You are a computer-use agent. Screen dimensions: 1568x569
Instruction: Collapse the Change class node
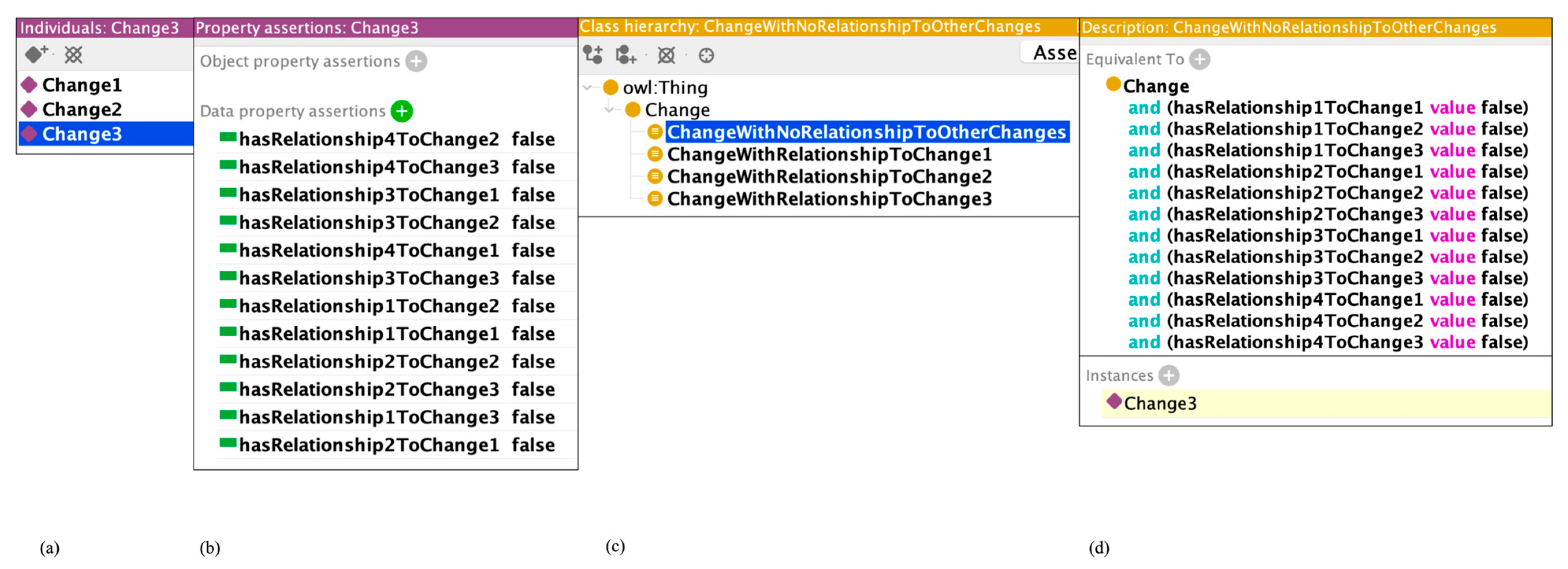[609, 110]
